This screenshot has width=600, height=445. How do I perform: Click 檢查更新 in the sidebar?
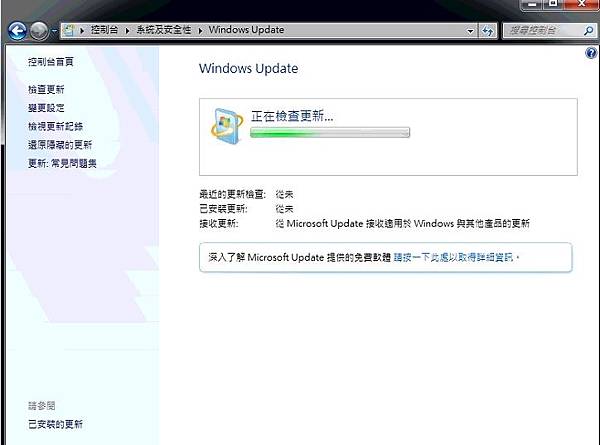click(46, 90)
